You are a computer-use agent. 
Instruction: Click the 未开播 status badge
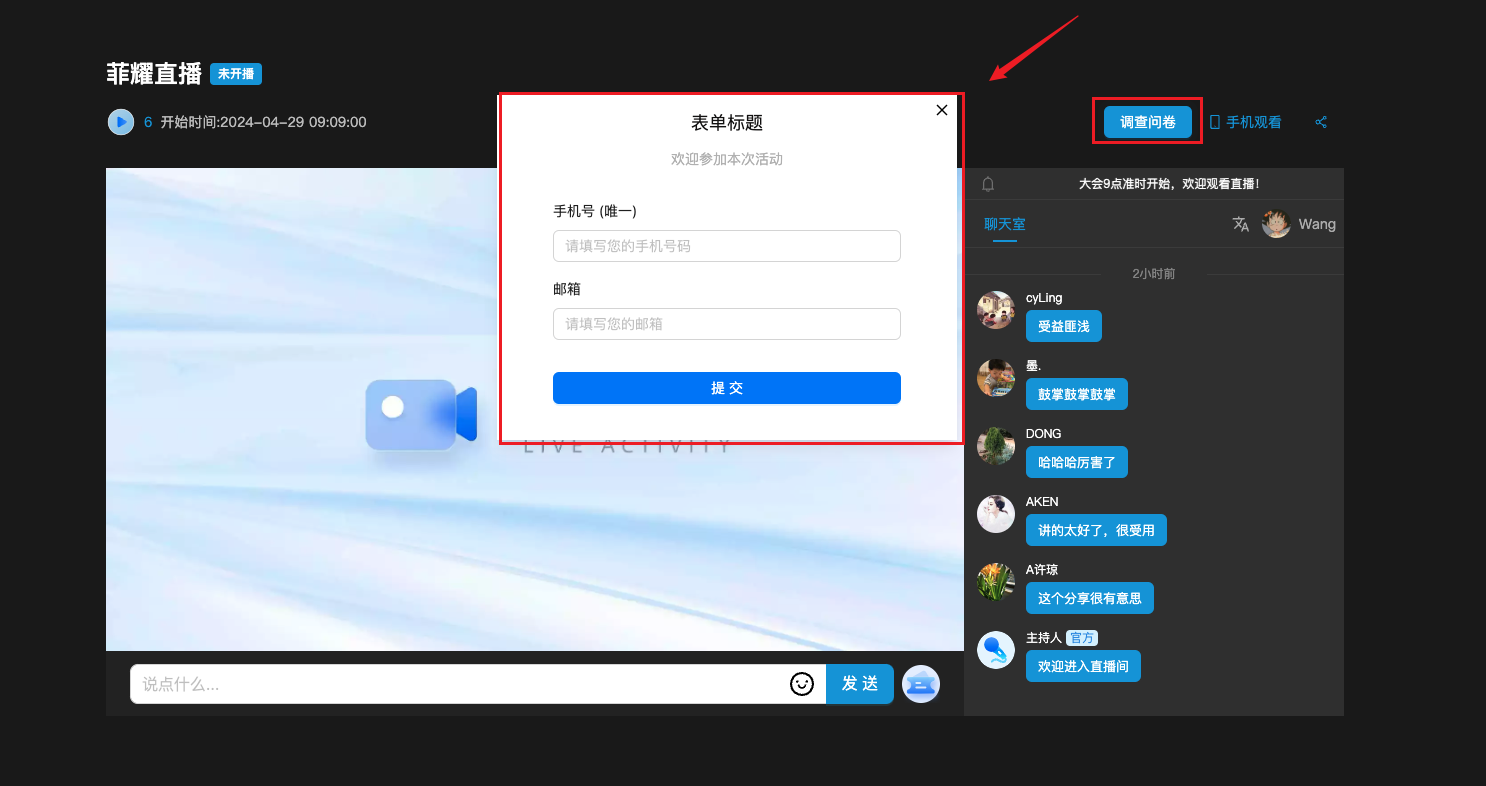(236, 74)
